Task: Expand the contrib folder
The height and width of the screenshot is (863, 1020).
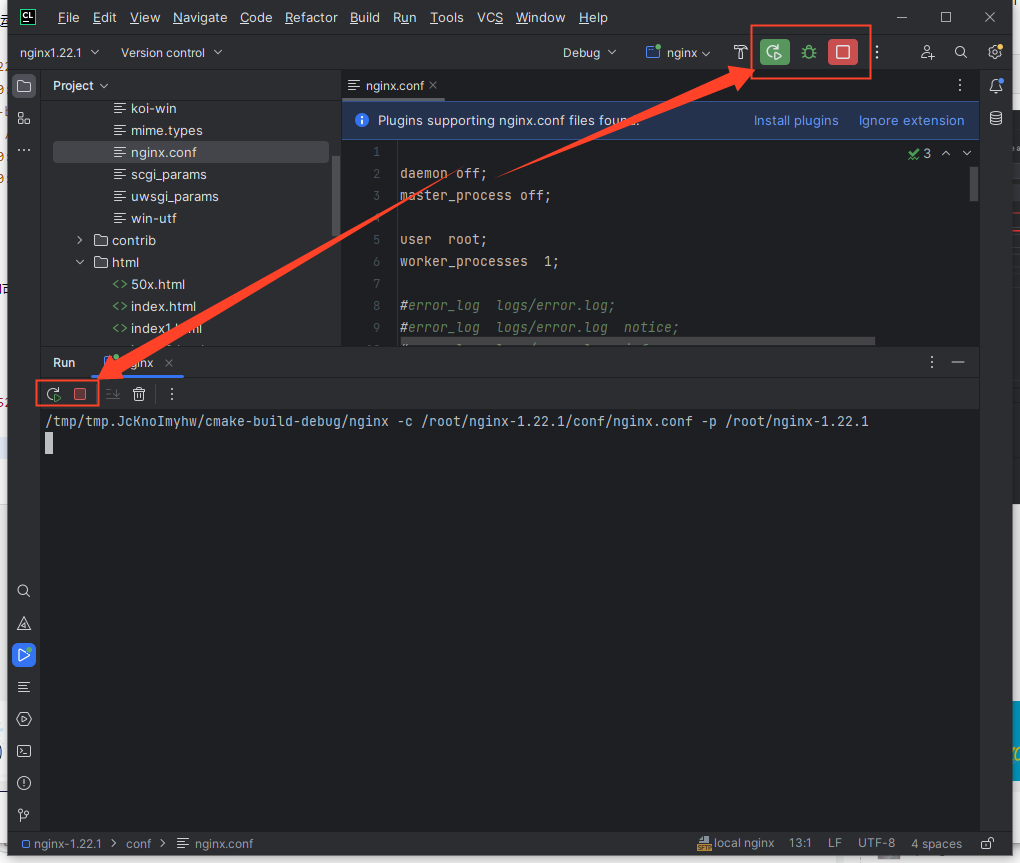Action: pos(79,241)
